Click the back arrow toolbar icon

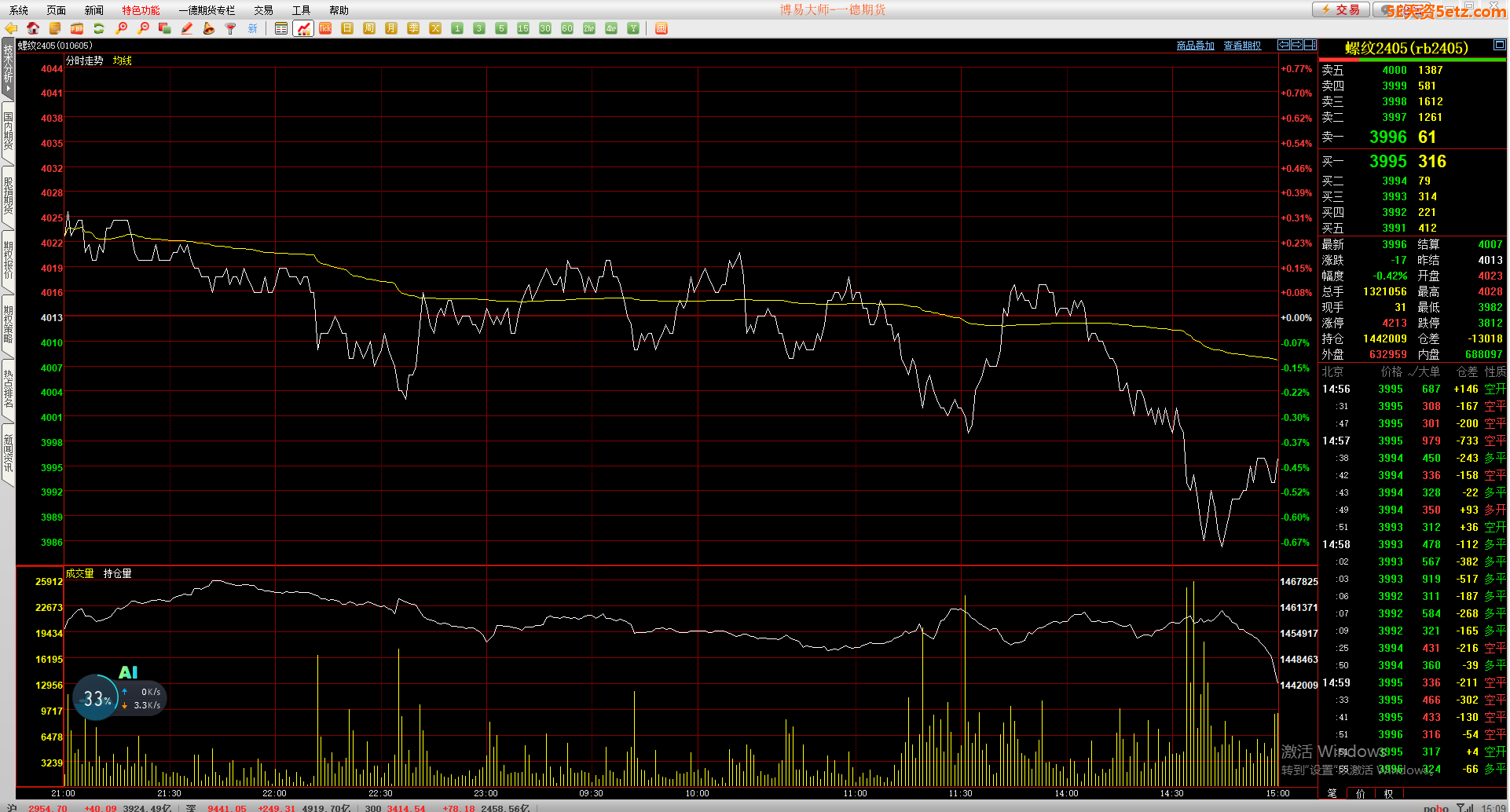coord(11,28)
